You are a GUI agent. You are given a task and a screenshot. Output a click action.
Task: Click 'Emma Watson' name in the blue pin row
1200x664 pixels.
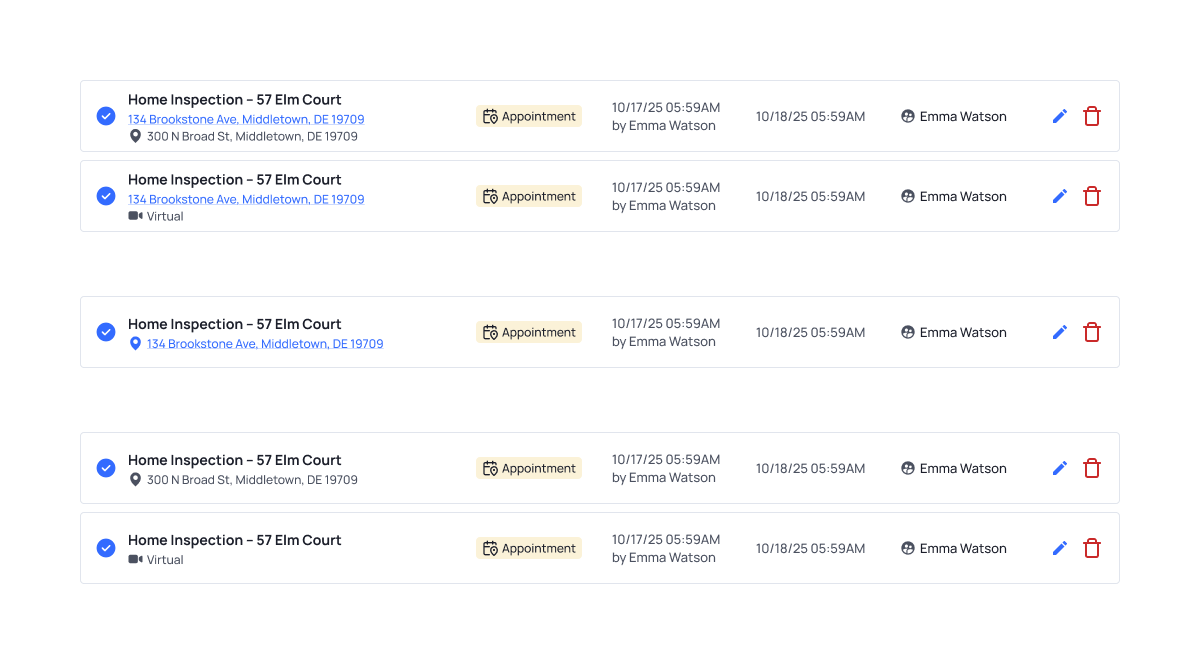[963, 332]
